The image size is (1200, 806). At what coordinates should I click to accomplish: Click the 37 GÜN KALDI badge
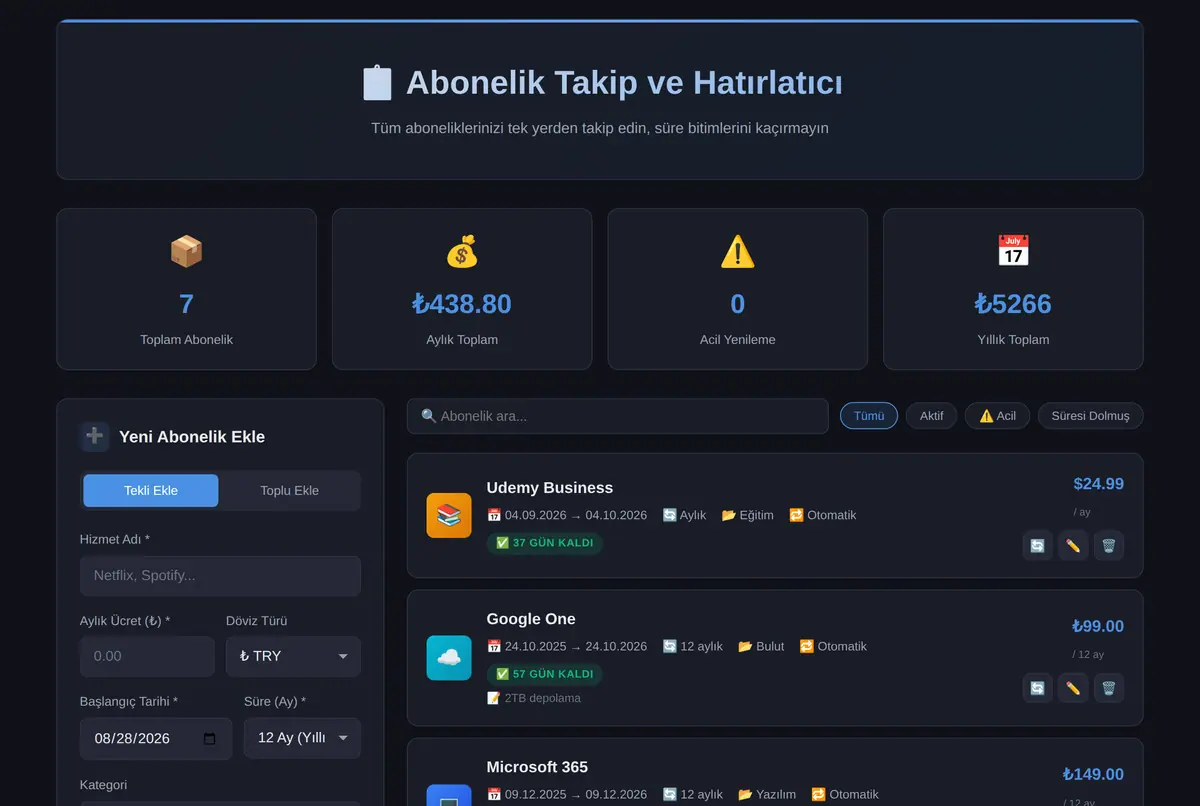click(x=545, y=543)
